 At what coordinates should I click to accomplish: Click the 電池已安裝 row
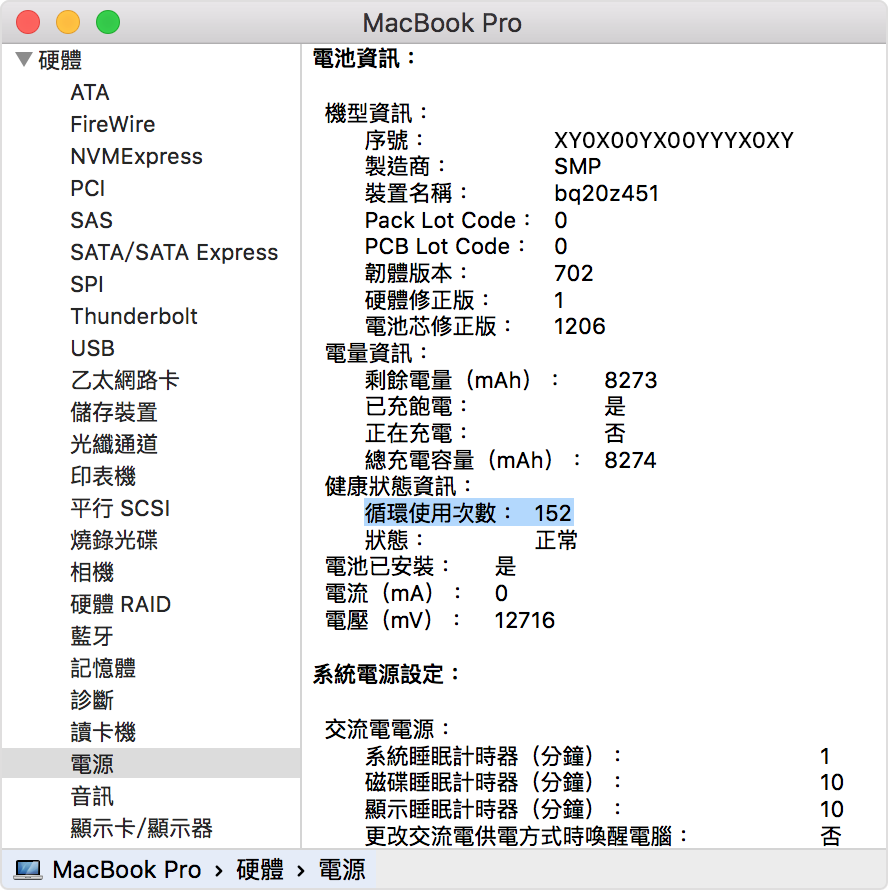click(420, 566)
